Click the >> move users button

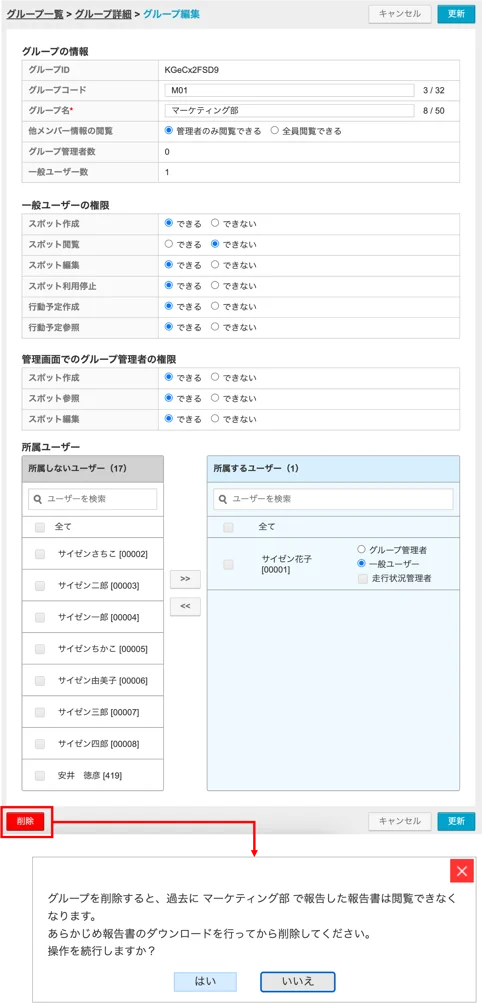click(185, 578)
